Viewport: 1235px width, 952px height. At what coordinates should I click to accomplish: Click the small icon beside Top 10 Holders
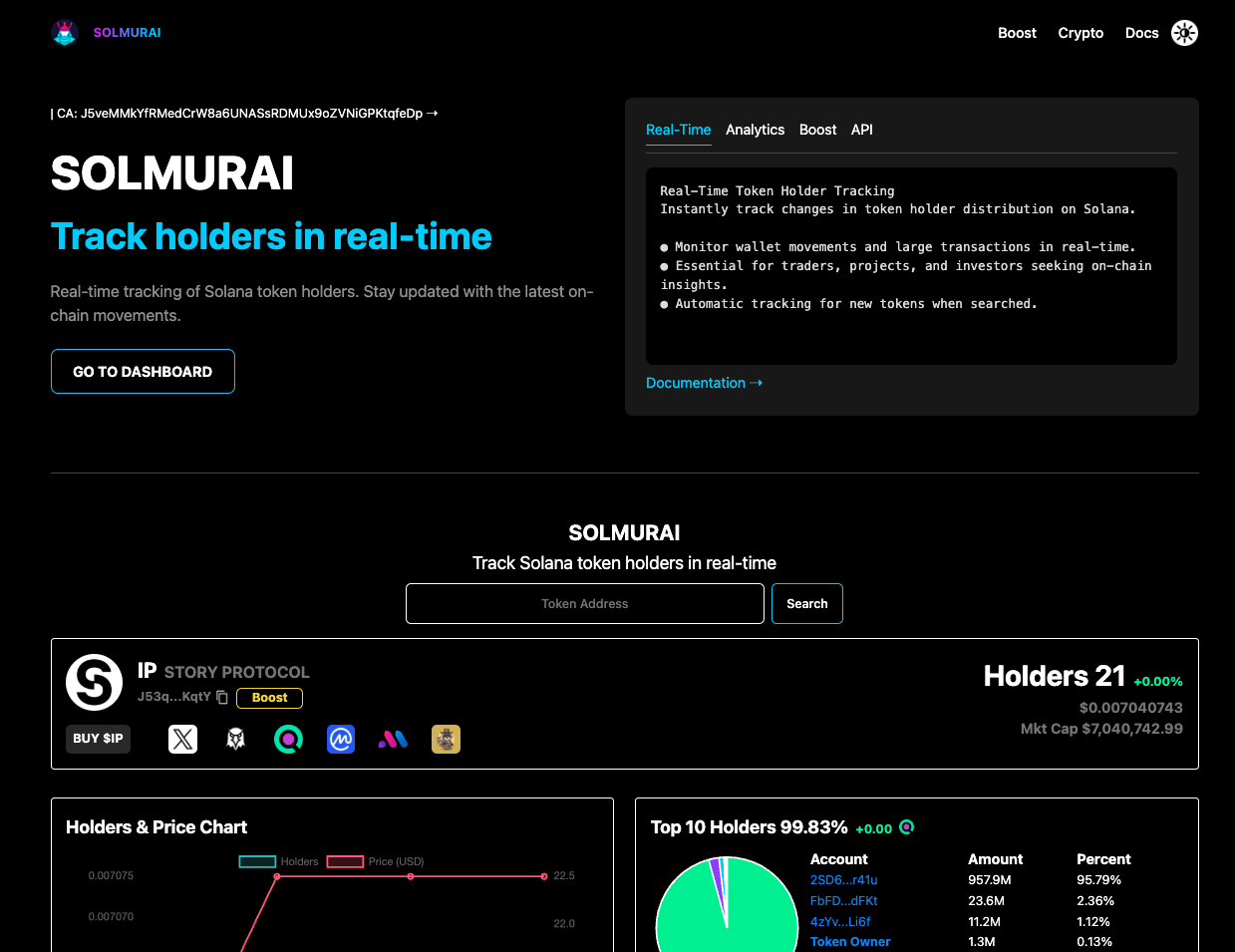[x=906, y=827]
